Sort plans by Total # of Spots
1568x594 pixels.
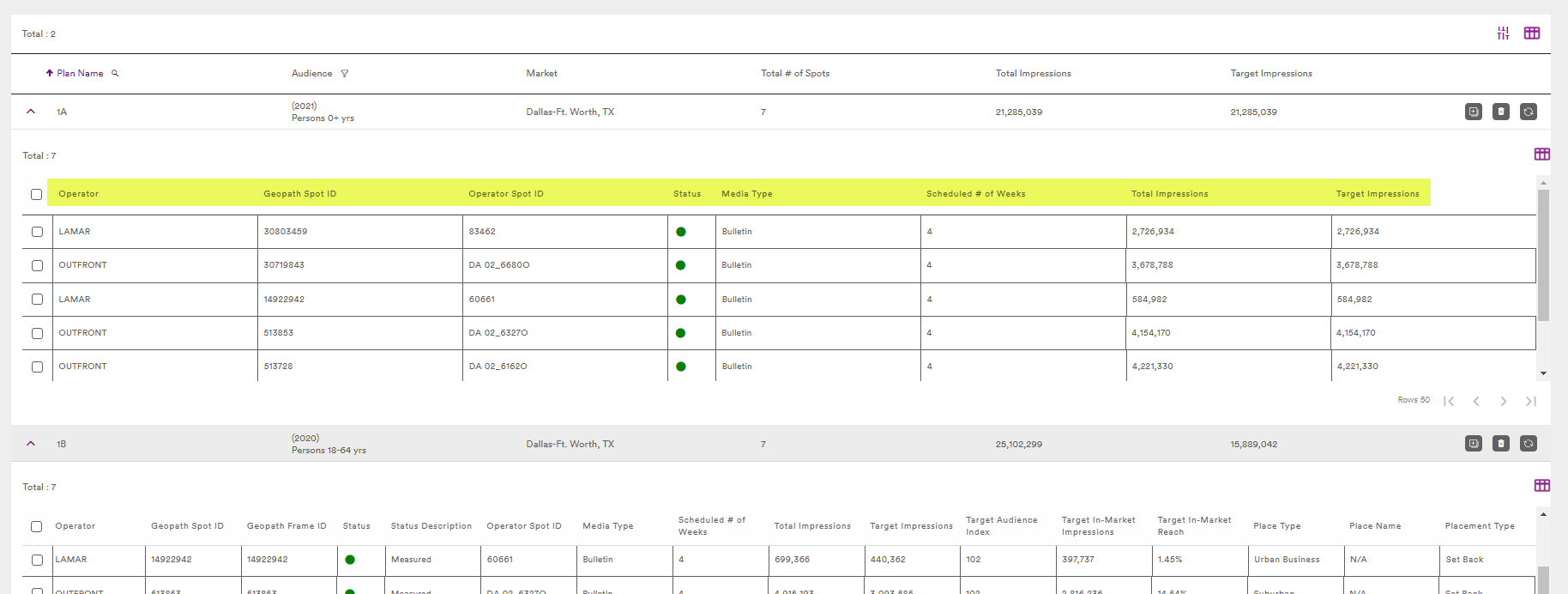(x=795, y=73)
